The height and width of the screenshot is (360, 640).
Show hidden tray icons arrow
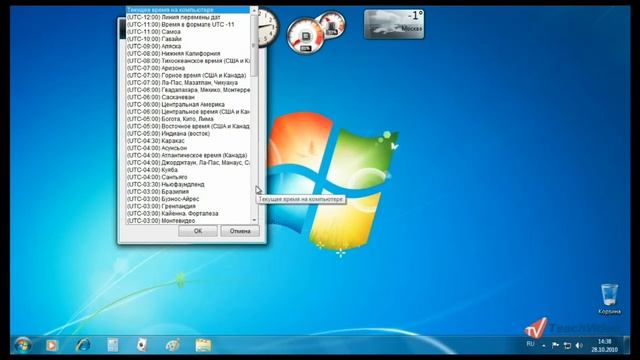click(x=544, y=346)
